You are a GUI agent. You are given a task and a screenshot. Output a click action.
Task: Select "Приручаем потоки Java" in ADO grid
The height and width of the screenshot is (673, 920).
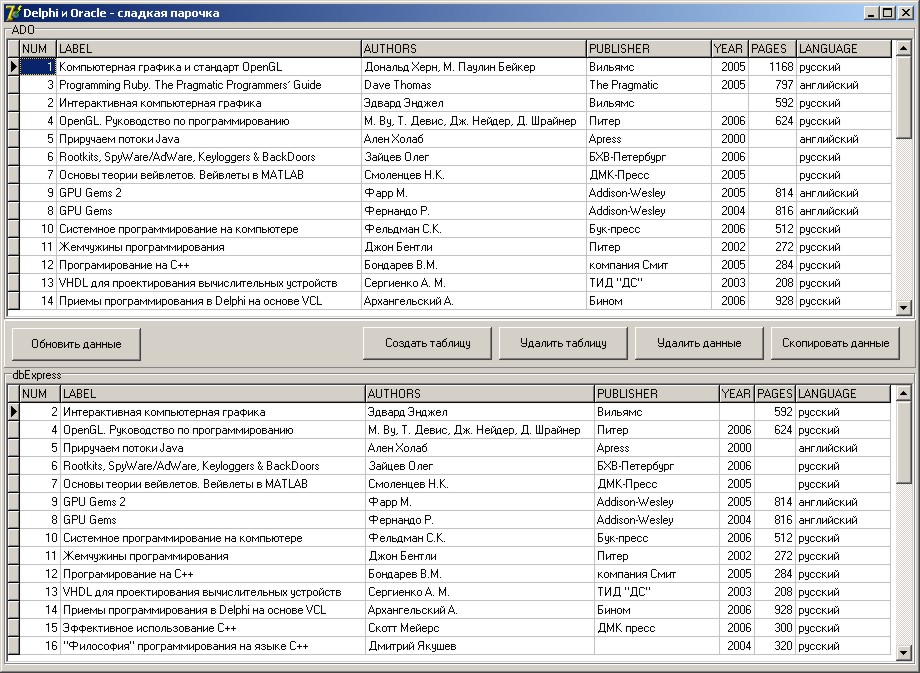point(209,139)
